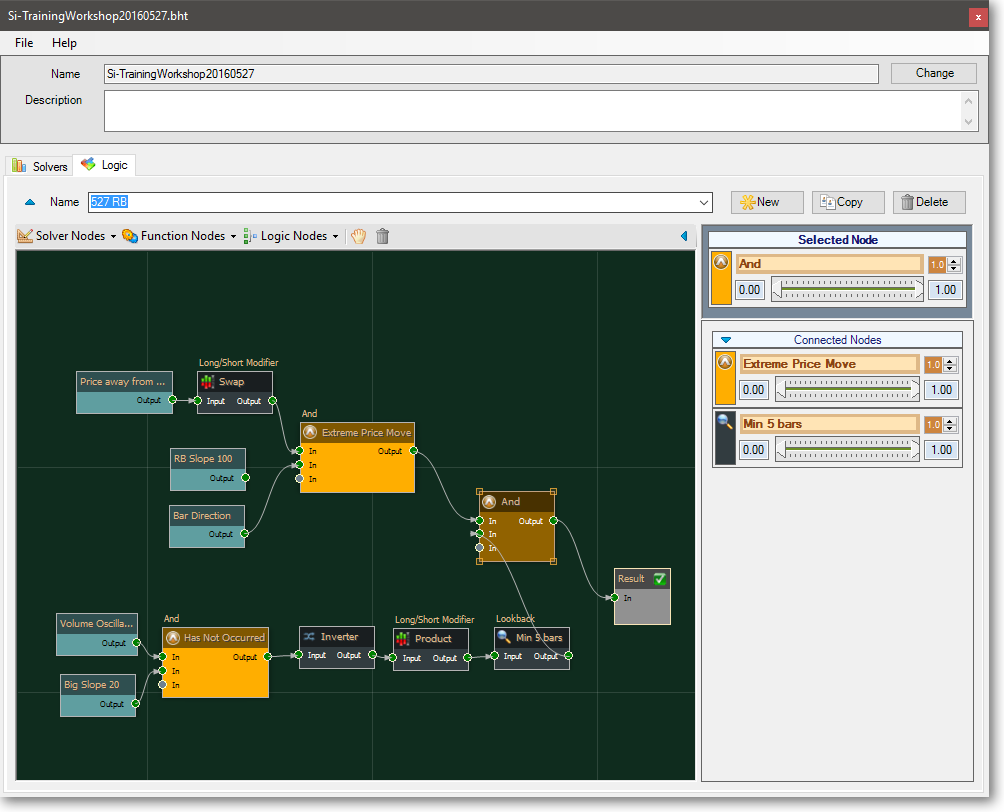Click the Selected Node And range slider
The width and height of the screenshot is (1004, 812).
[x=848, y=290]
